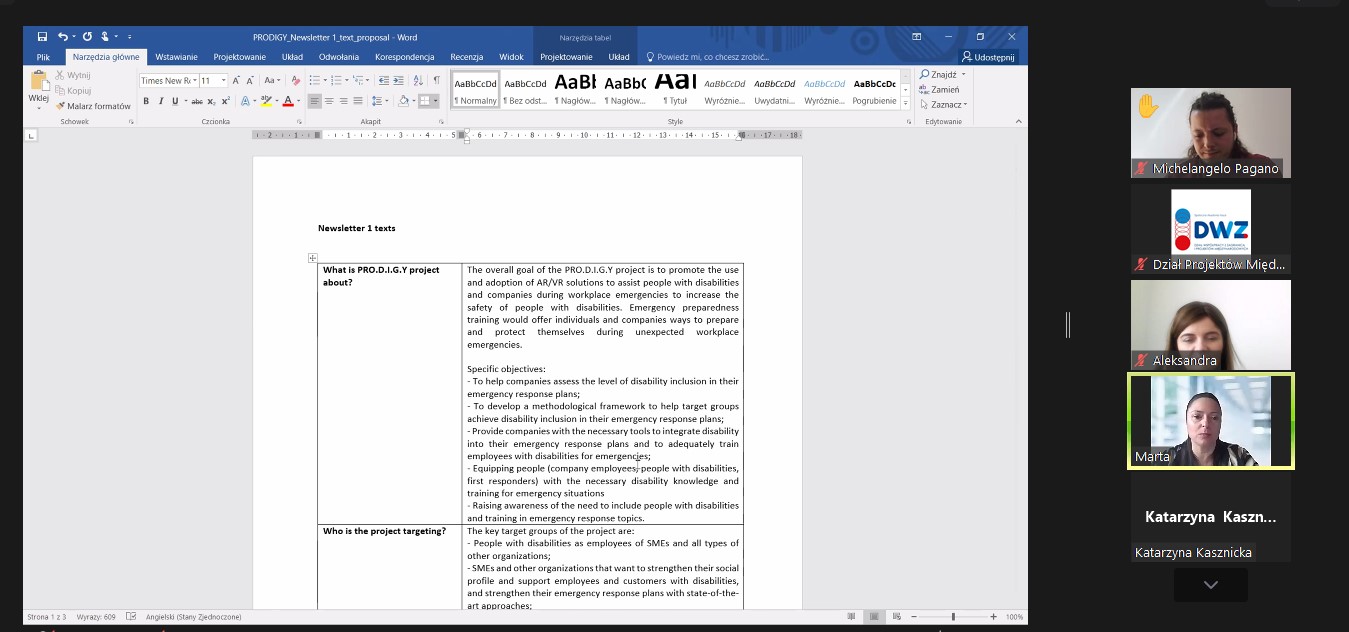
Task: Open ribbon display options icon
Action: pyautogui.click(x=917, y=37)
